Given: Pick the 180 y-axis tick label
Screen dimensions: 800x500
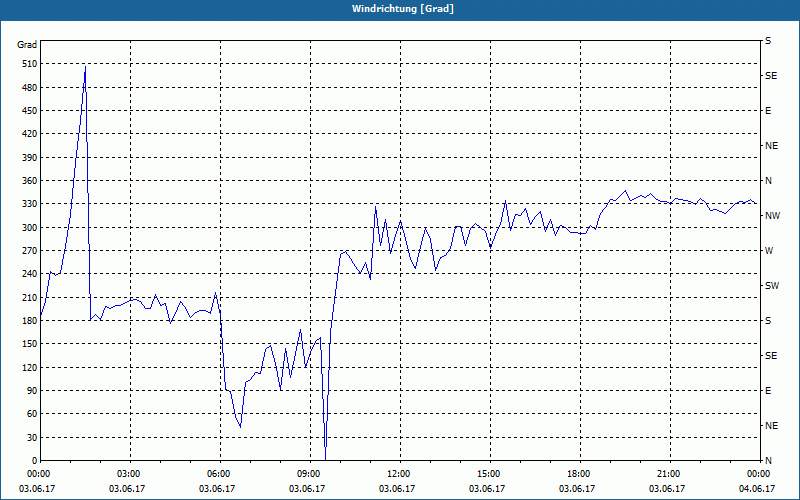Looking at the screenshot, I should coord(30,321).
